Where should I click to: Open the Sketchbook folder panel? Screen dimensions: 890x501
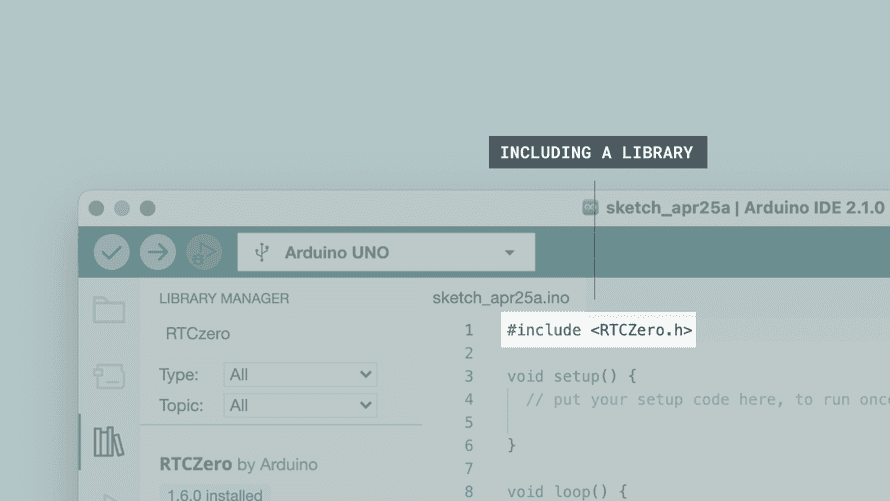click(109, 310)
